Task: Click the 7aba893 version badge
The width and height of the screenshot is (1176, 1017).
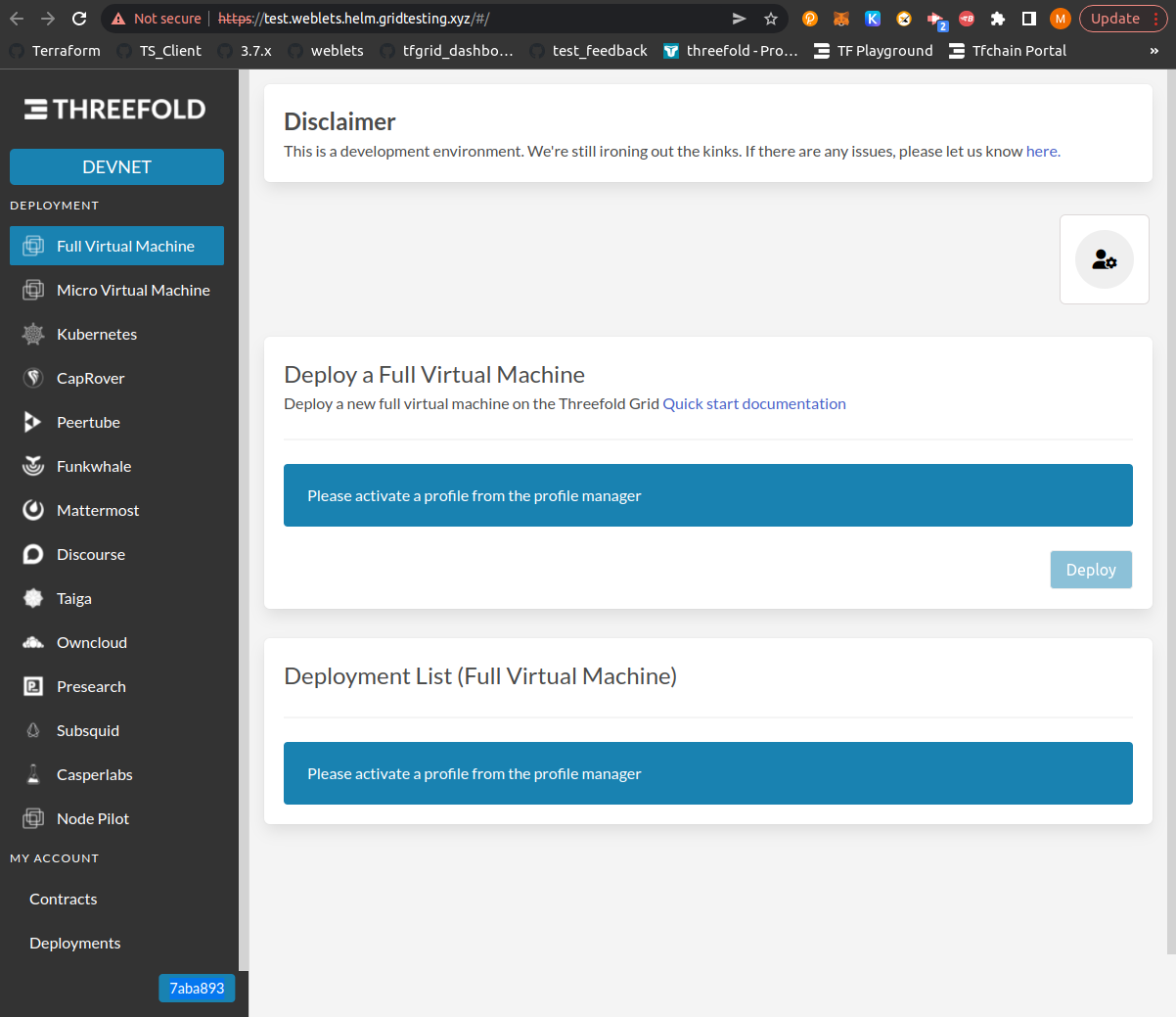Action: 196,988
